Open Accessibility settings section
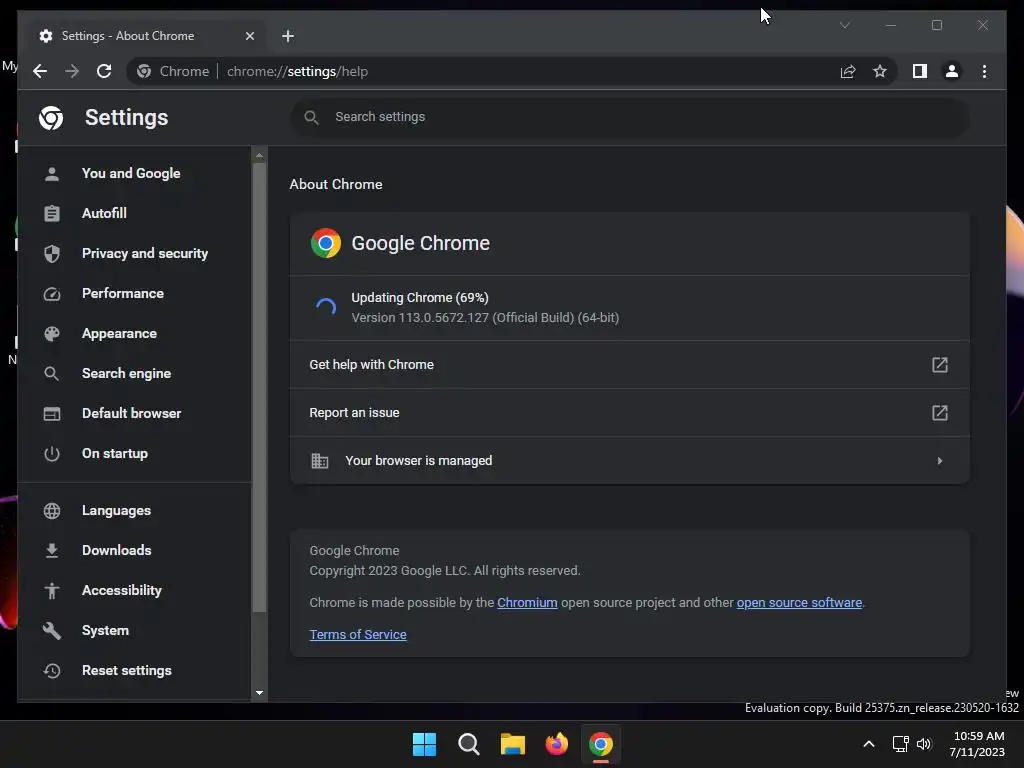Screen dimensions: 1024x768 pyautogui.click(x=134, y=590)
